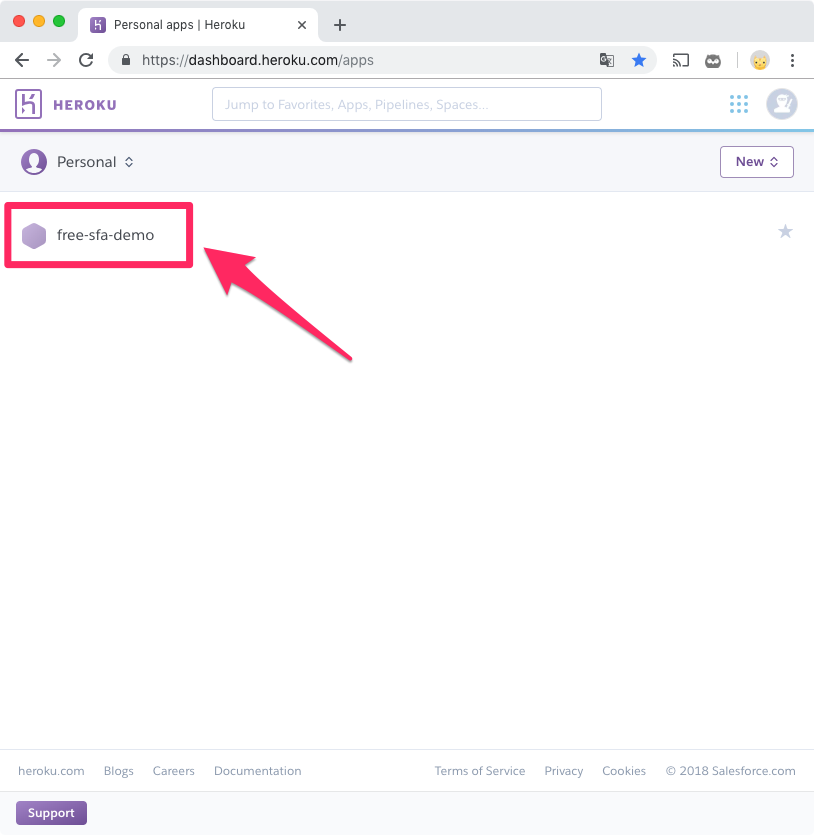Click the Cast icon in Chrome toolbar
The width and height of the screenshot is (814, 835).
click(680, 60)
